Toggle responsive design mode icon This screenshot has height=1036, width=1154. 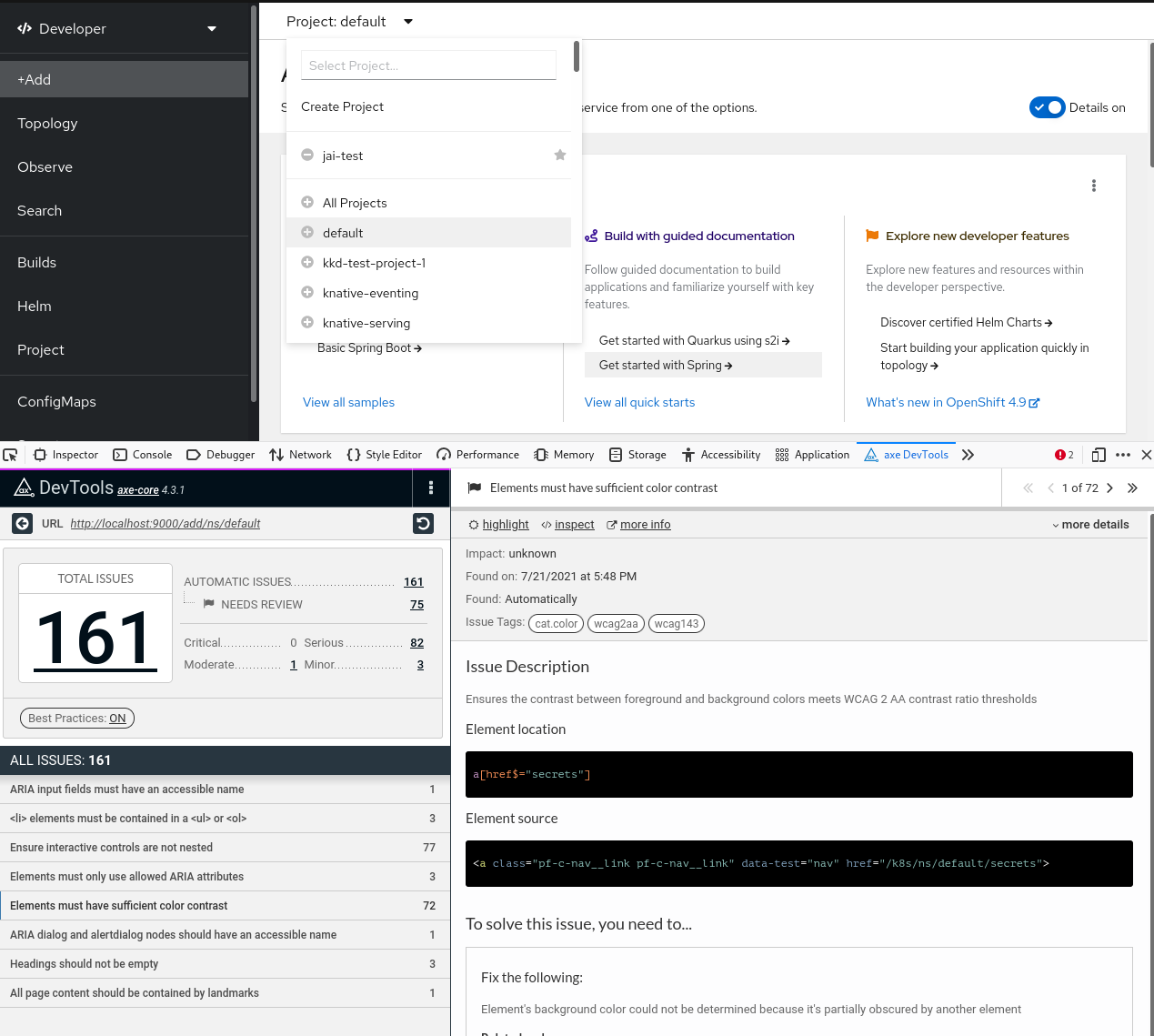pos(1099,455)
